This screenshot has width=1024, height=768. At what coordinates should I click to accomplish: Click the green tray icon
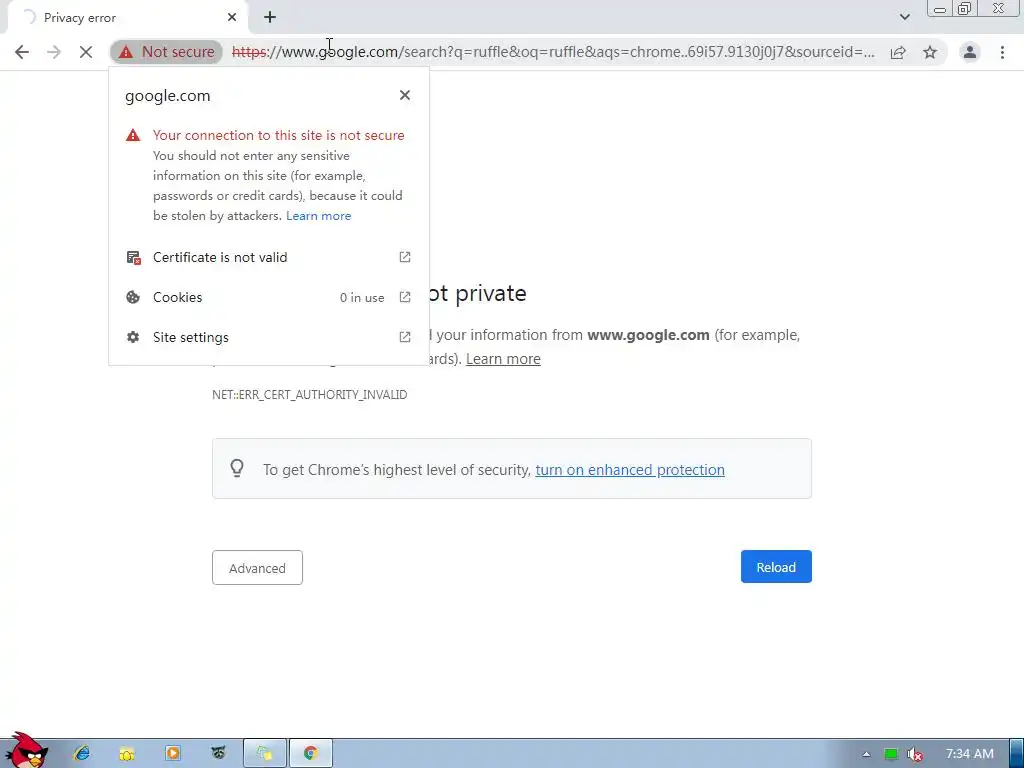point(891,754)
